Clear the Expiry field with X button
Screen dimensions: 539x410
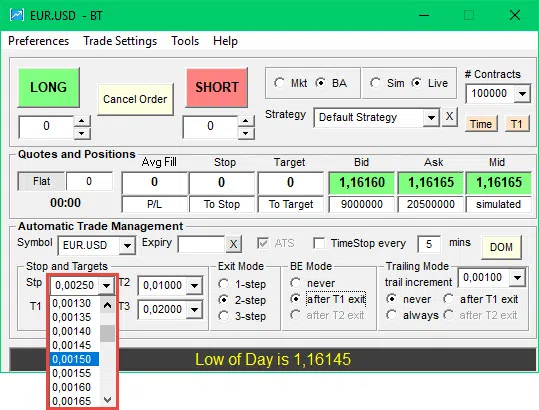233,244
